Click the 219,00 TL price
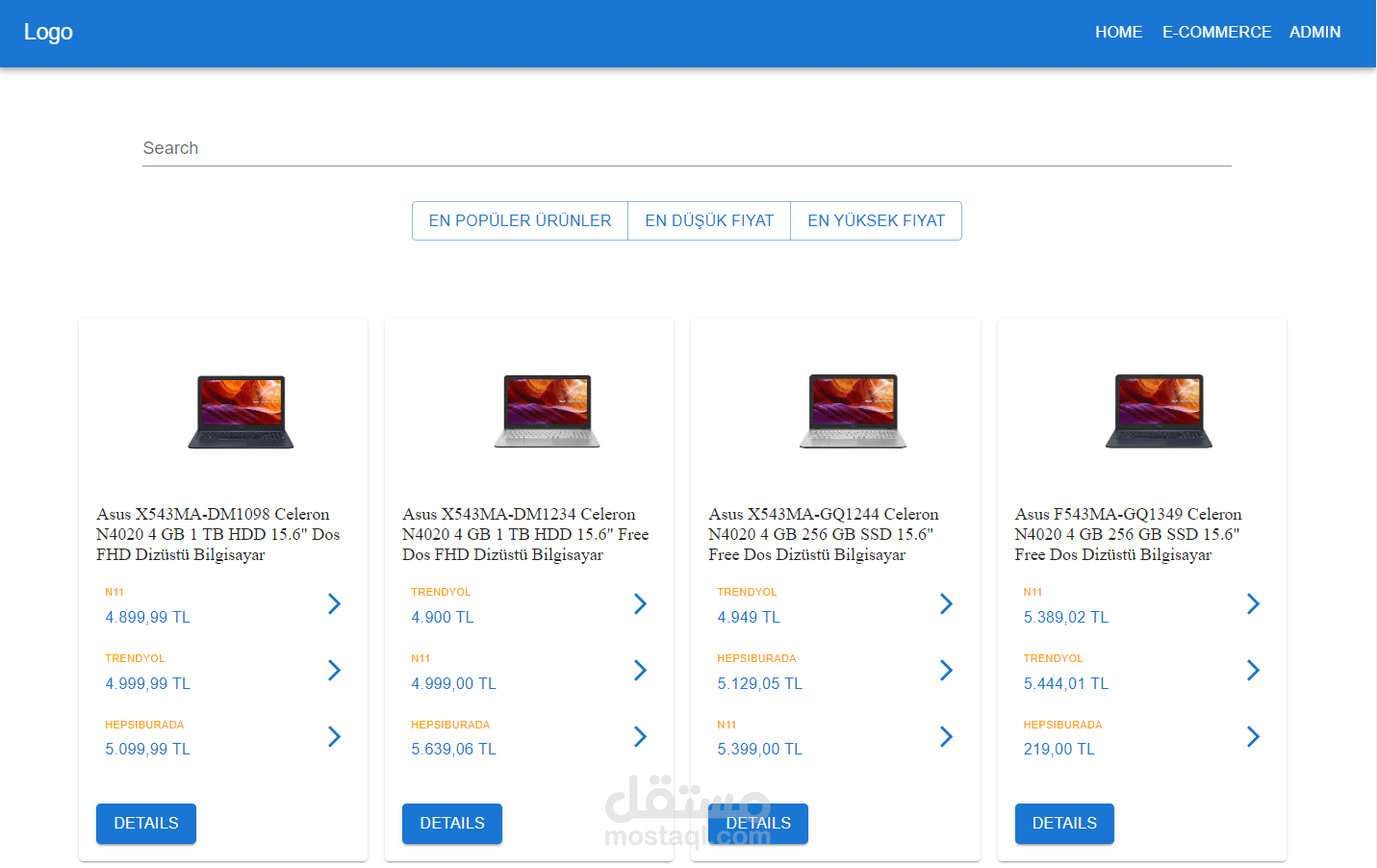The width and height of the screenshot is (1377, 868). coord(1059,750)
